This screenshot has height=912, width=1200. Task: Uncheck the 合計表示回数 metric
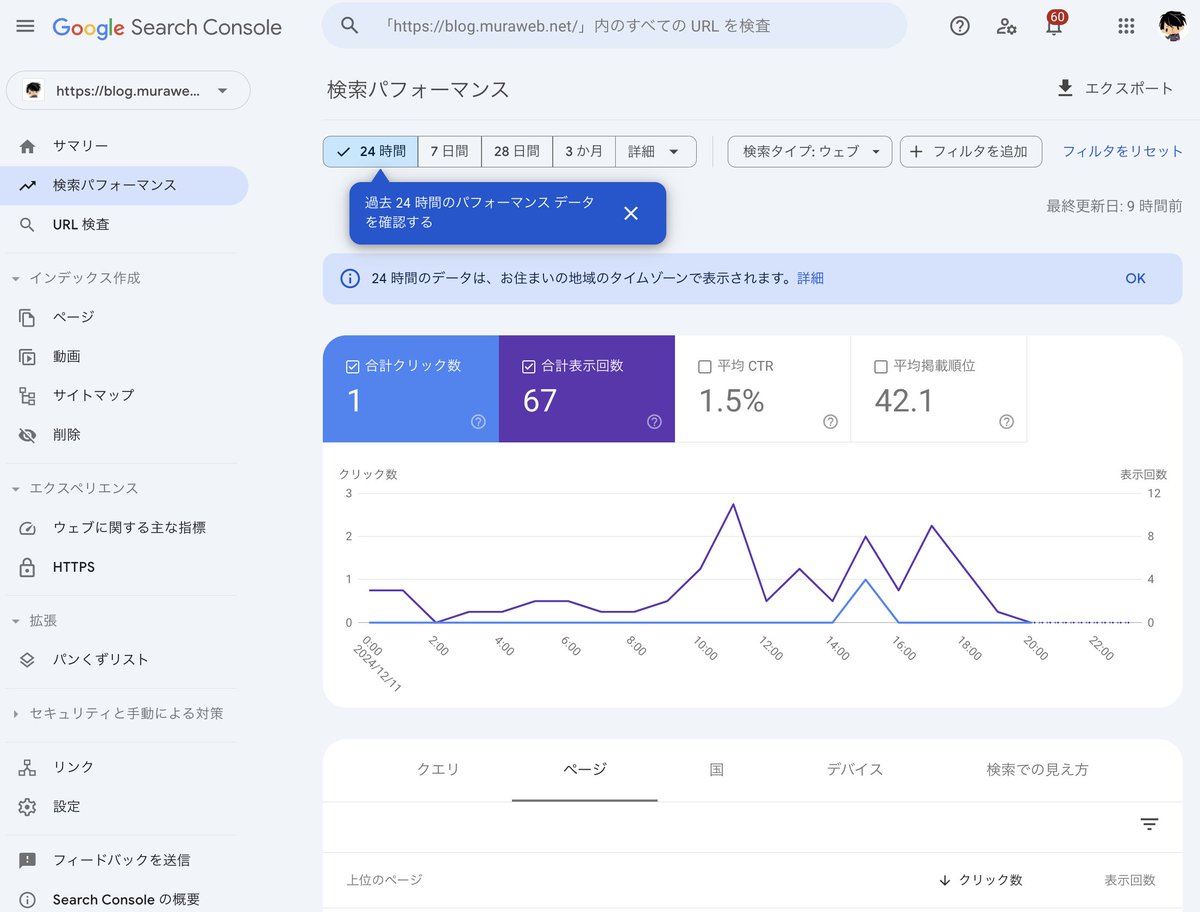tap(528, 366)
